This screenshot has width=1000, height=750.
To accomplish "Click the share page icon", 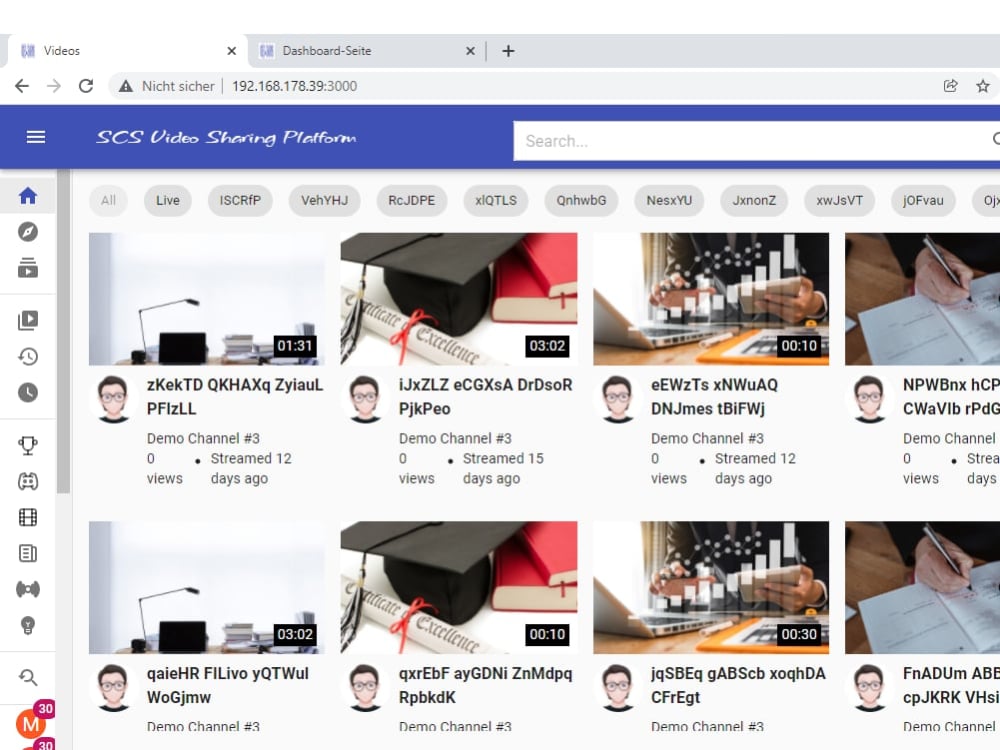I will pyautogui.click(x=950, y=86).
